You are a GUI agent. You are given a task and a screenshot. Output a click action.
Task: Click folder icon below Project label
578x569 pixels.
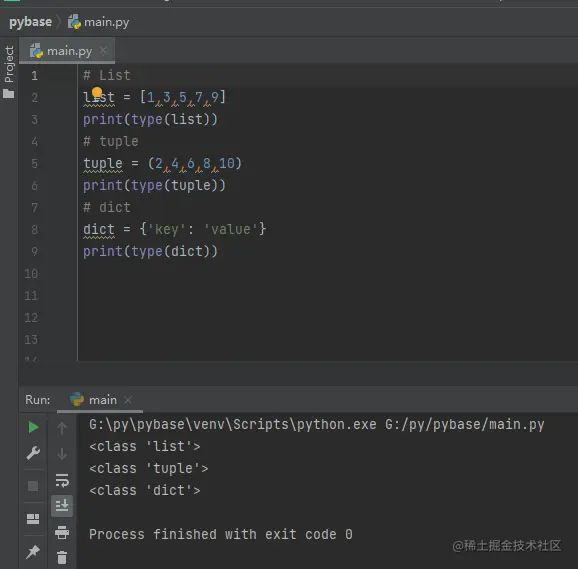pyautogui.click(x=8, y=94)
